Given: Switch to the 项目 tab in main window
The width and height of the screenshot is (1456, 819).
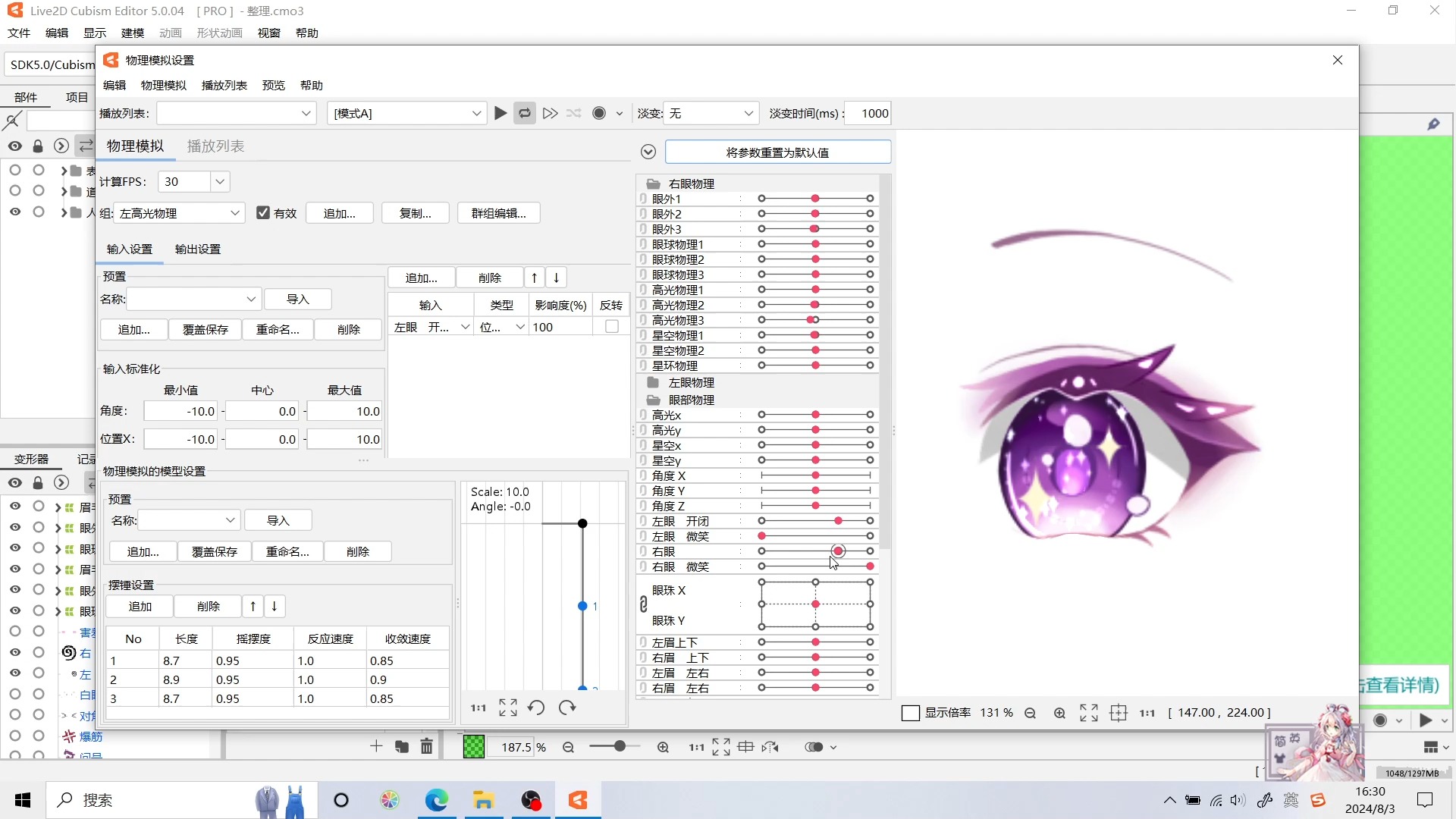Looking at the screenshot, I should pos(77,97).
